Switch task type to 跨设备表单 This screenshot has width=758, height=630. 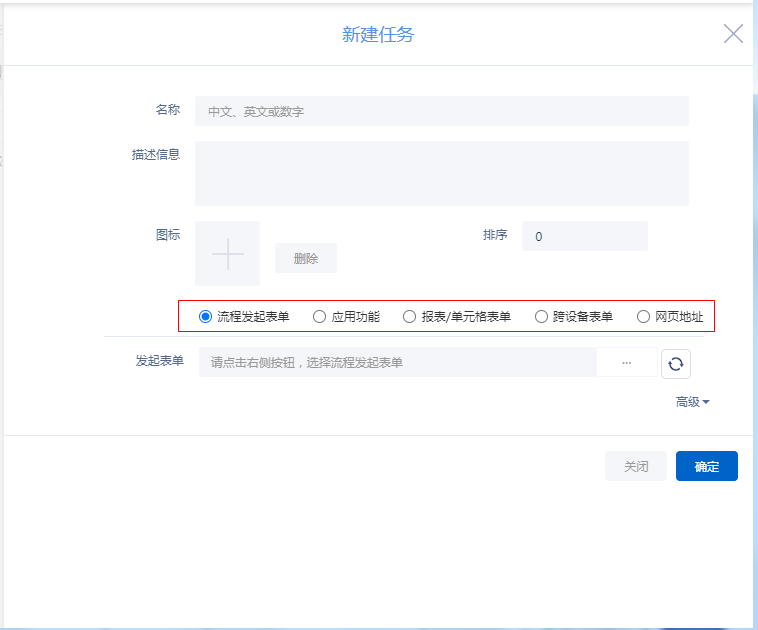(x=542, y=317)
